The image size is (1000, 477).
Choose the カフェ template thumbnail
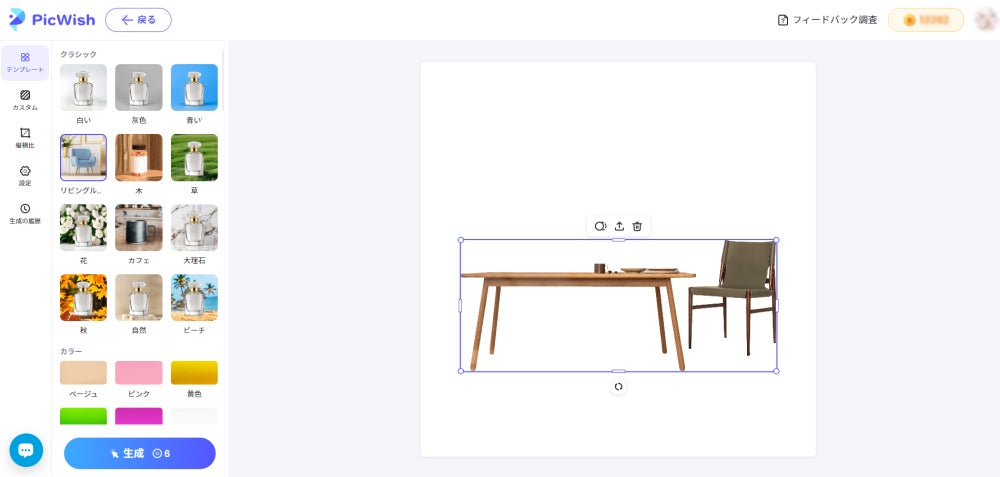[138, 228]
